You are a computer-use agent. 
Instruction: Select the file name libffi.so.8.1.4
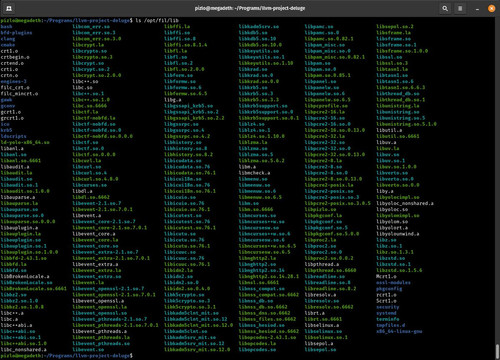click(x=186, y=45)
